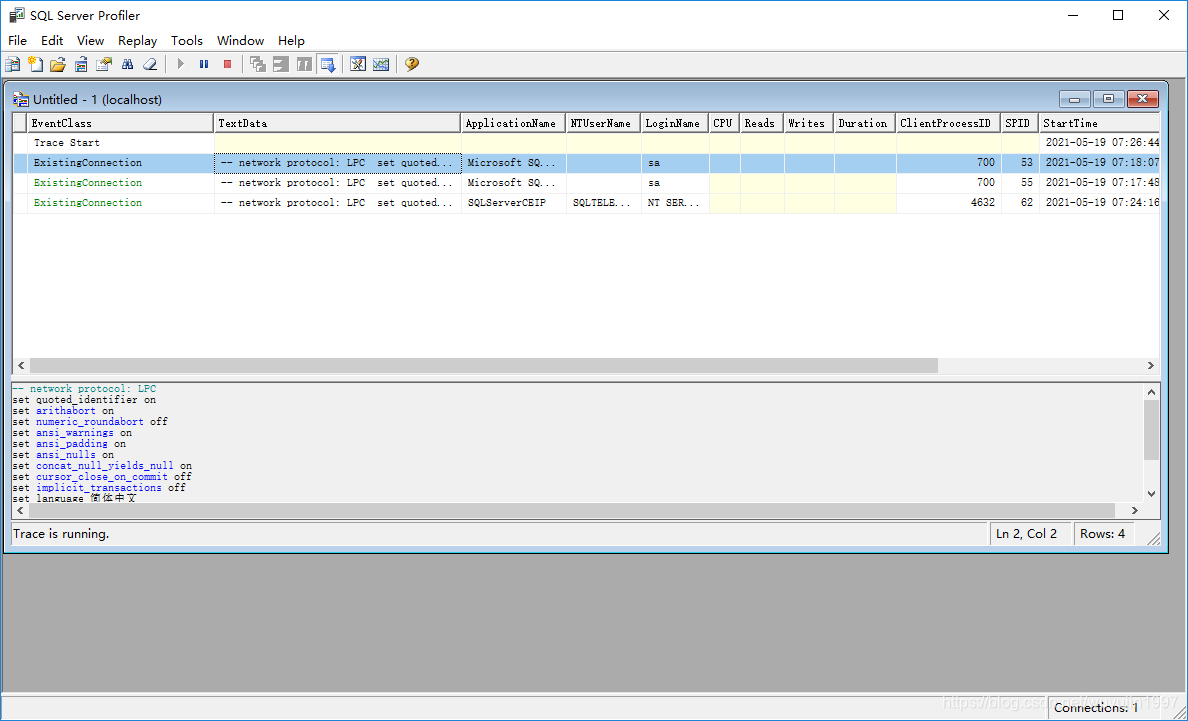Open the Tools menu
The image size is (1188, 721).
pyautogui.click(x=186, y=41)
